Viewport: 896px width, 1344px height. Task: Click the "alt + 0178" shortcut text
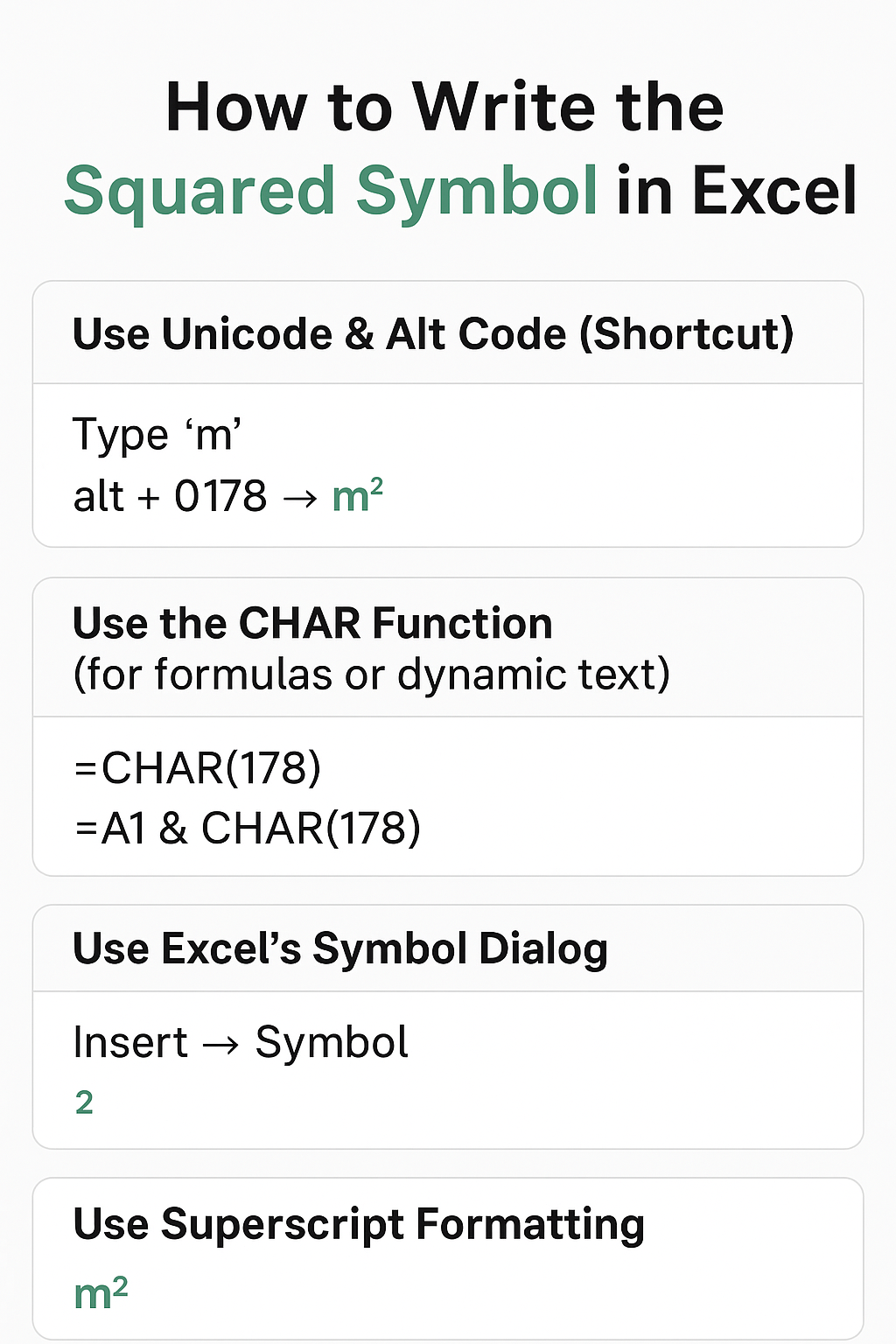tap(170, 496)
